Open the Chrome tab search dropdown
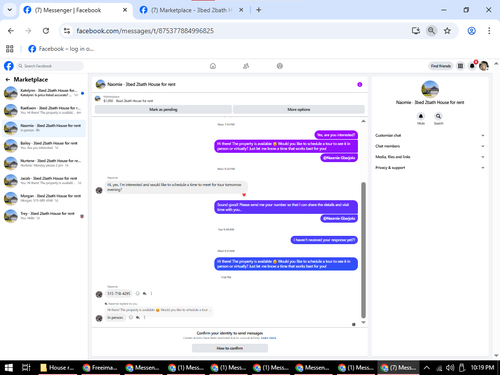 [x=10, y=10]
